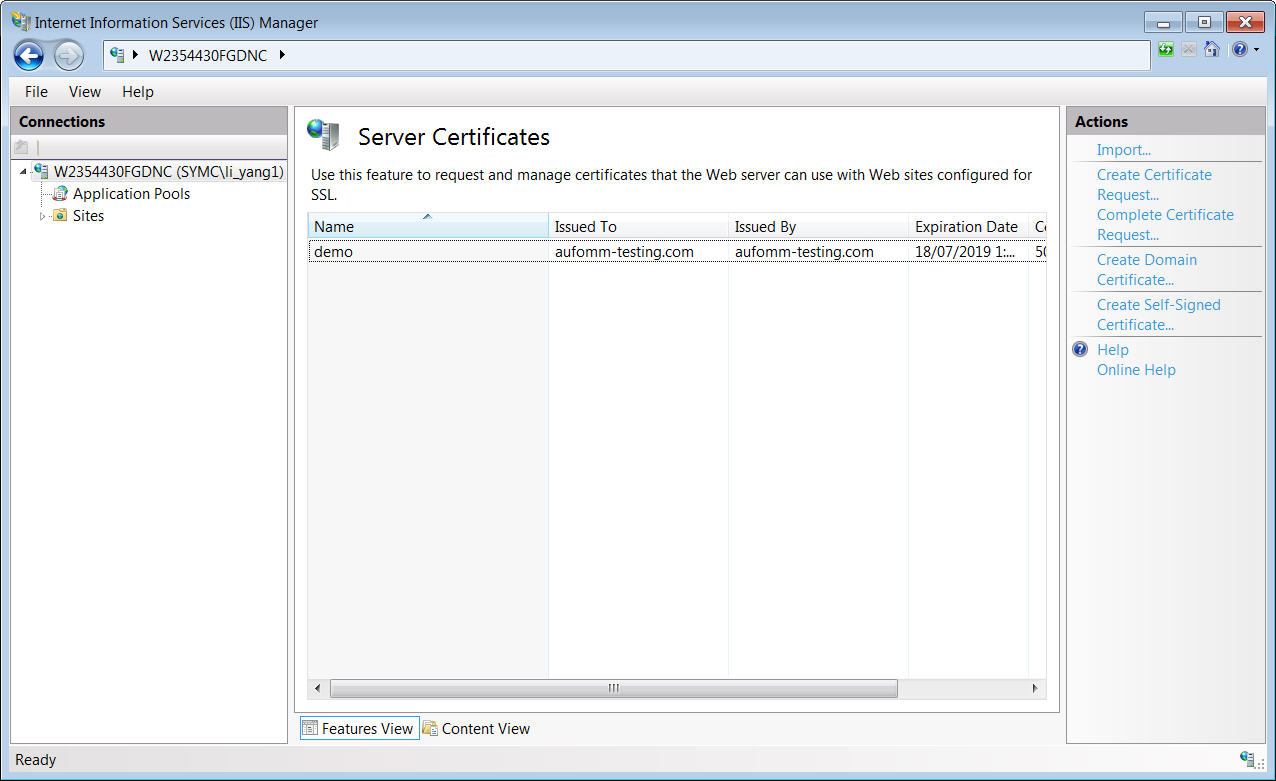This screenshot has width=1276, height=781.
Task: Click the blue Help question mark in toolbar
Action: pyautogui.click(x=1239, y=49)
